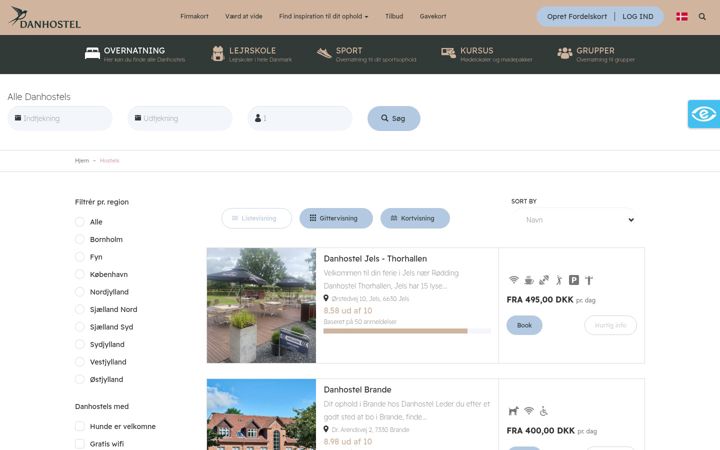Click the parking icon for Jels Thorhallen

pyautogui.click(x=574, y=280)
